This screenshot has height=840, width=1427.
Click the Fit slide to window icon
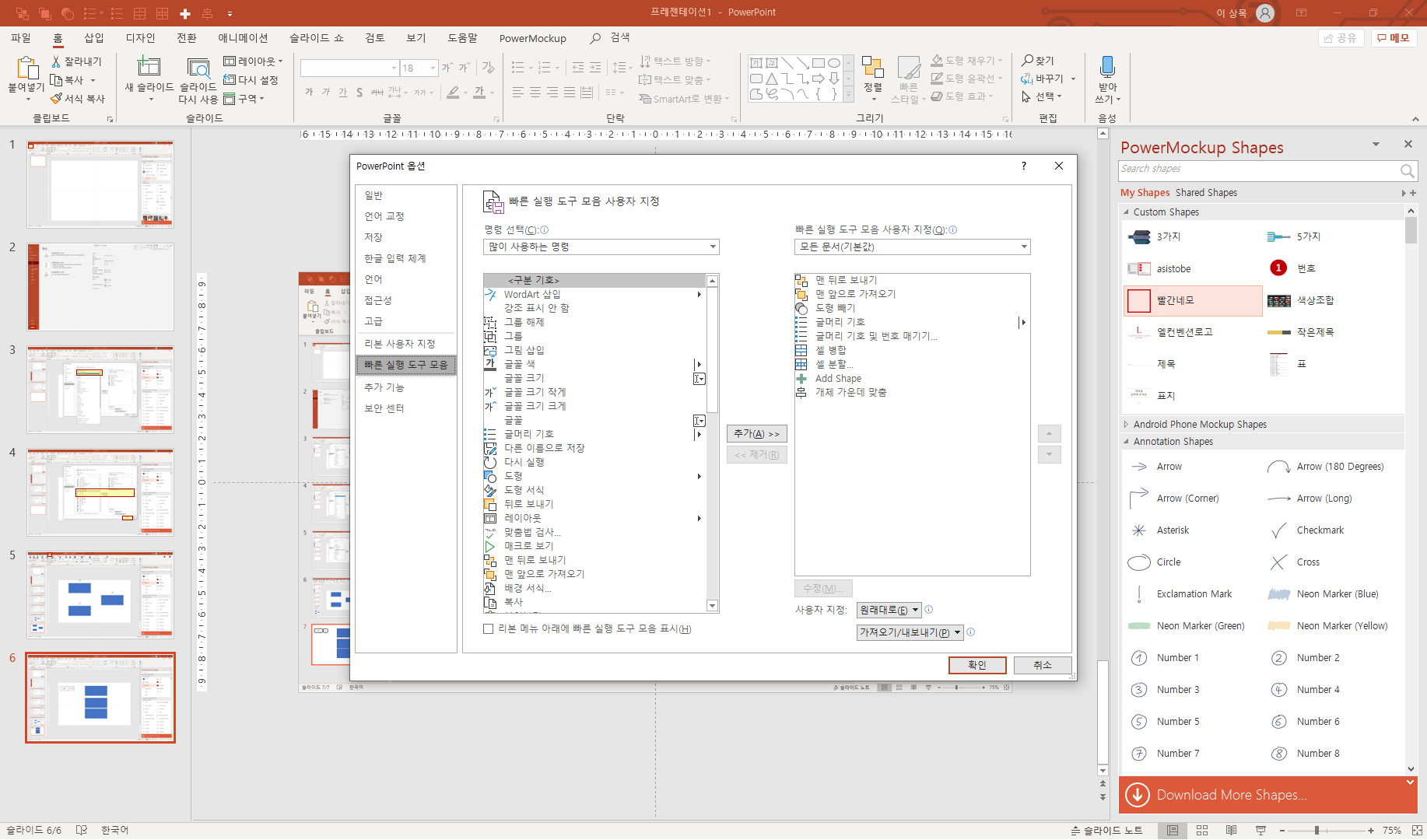pyautogui.click(x=1418, y=831)
